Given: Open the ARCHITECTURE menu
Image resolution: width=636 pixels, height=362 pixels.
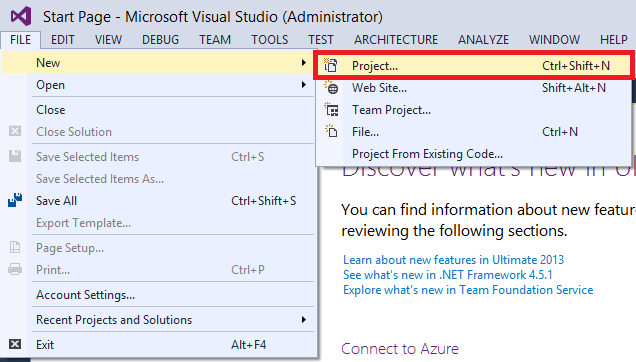Looking at the screenshot, I should (396, 40).
